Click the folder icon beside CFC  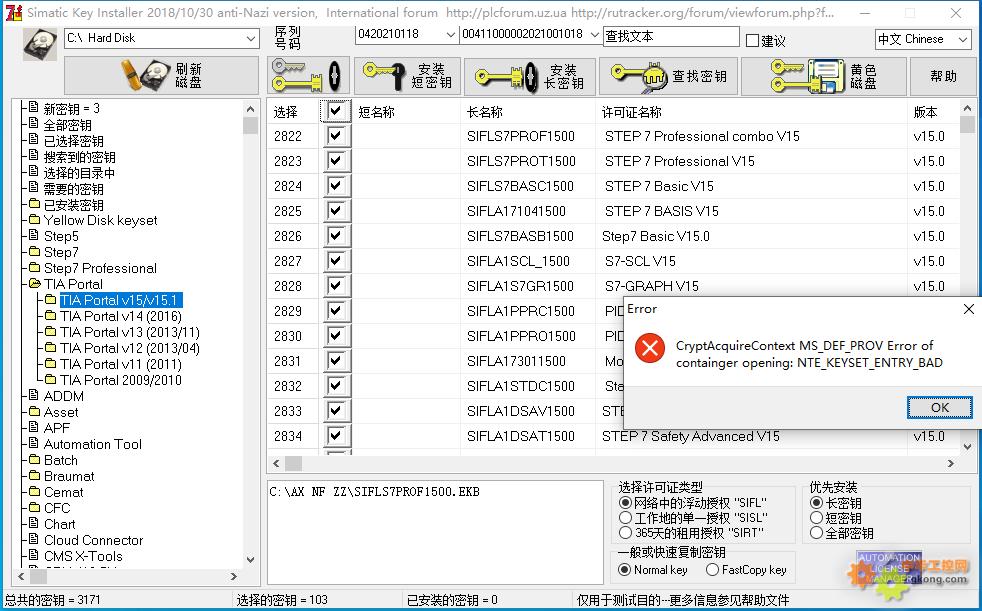pyautogui.click(x=34, y=508)
